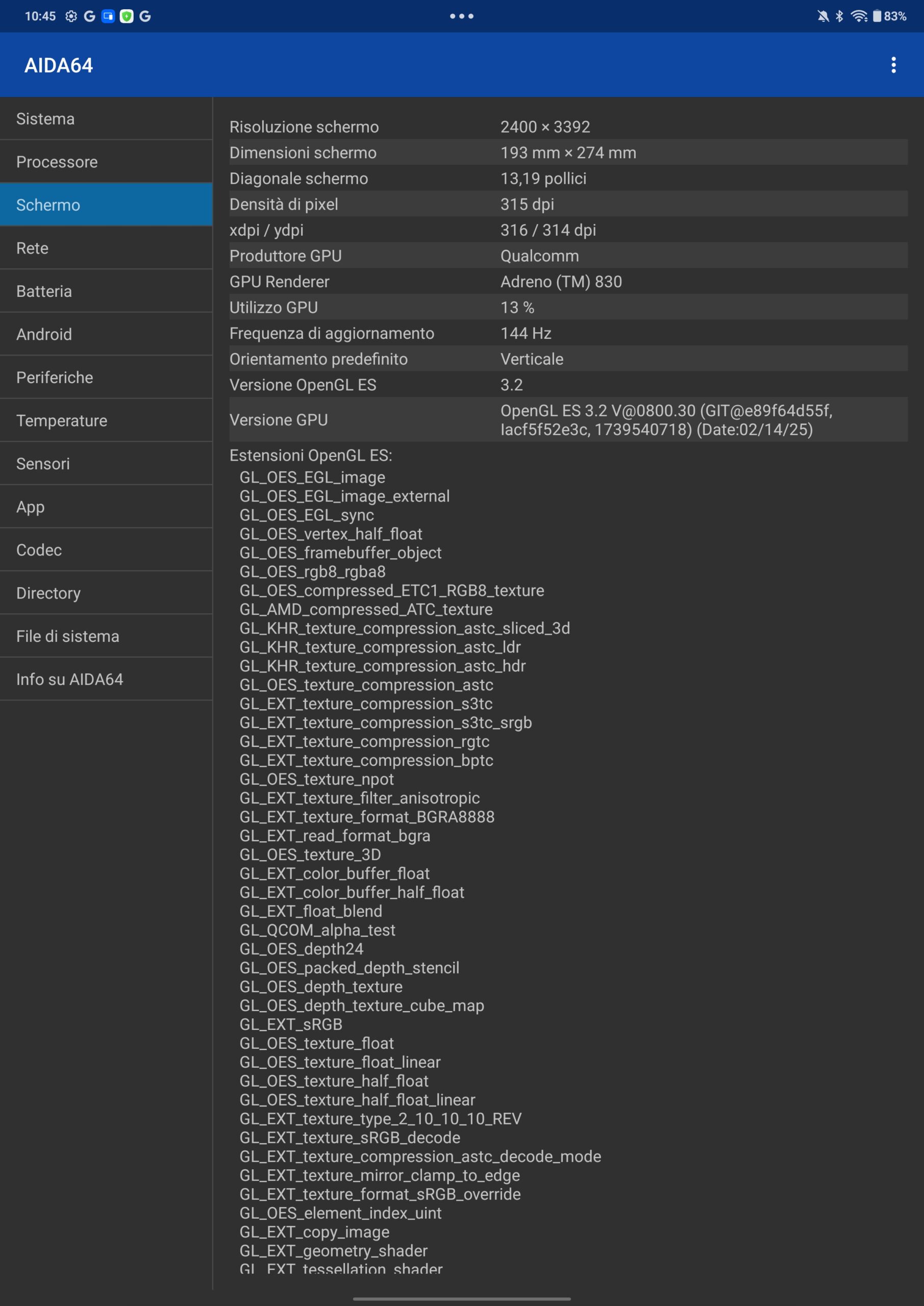Open the Sistema section
The width and height of the screenshot is (924, 1306).
coord(107,119)
